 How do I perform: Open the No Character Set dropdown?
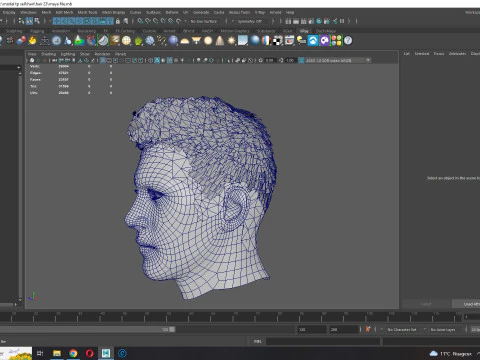pos(402,330)
